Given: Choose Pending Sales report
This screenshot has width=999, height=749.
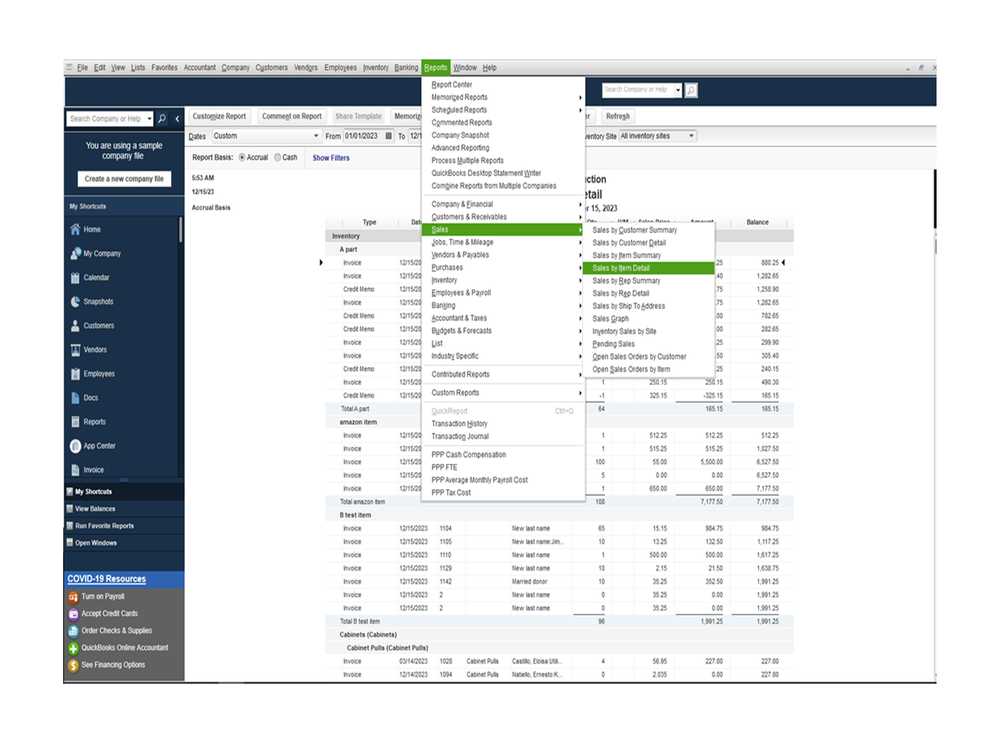Looking at the screenshot, I should [x=648, y=344].
